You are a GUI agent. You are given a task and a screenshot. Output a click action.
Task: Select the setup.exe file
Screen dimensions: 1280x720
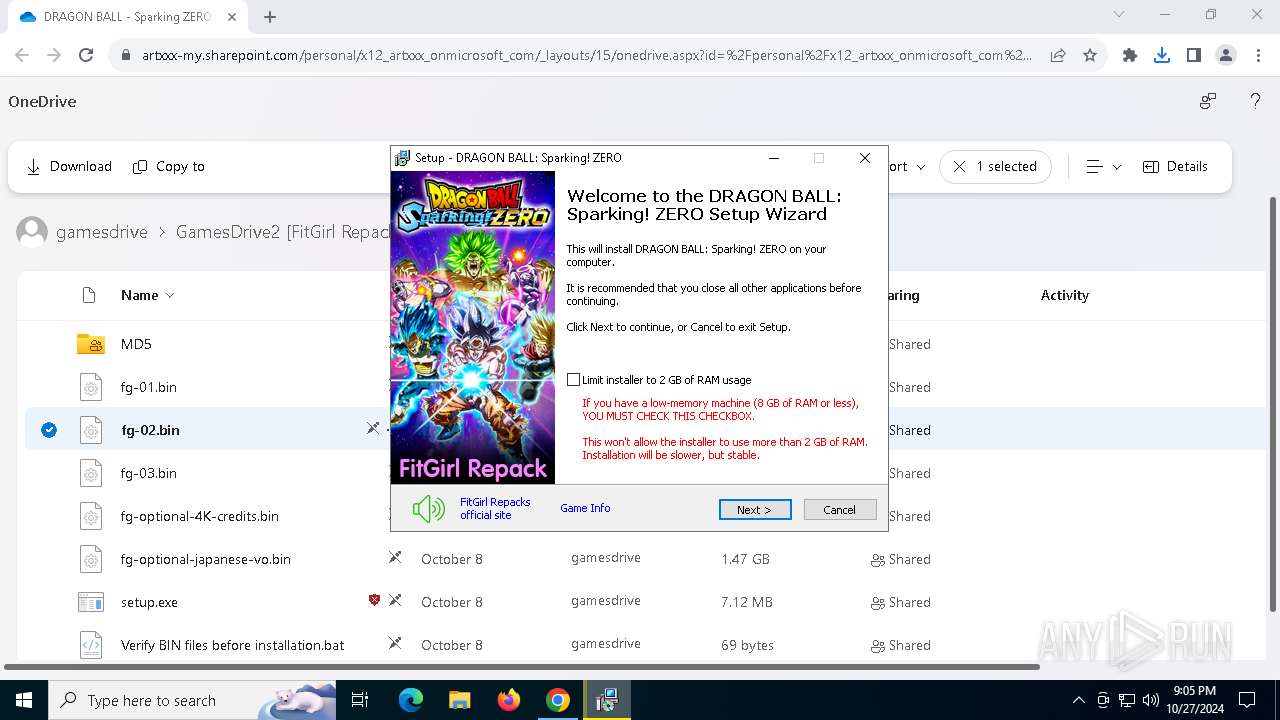(x=149, y=602)
